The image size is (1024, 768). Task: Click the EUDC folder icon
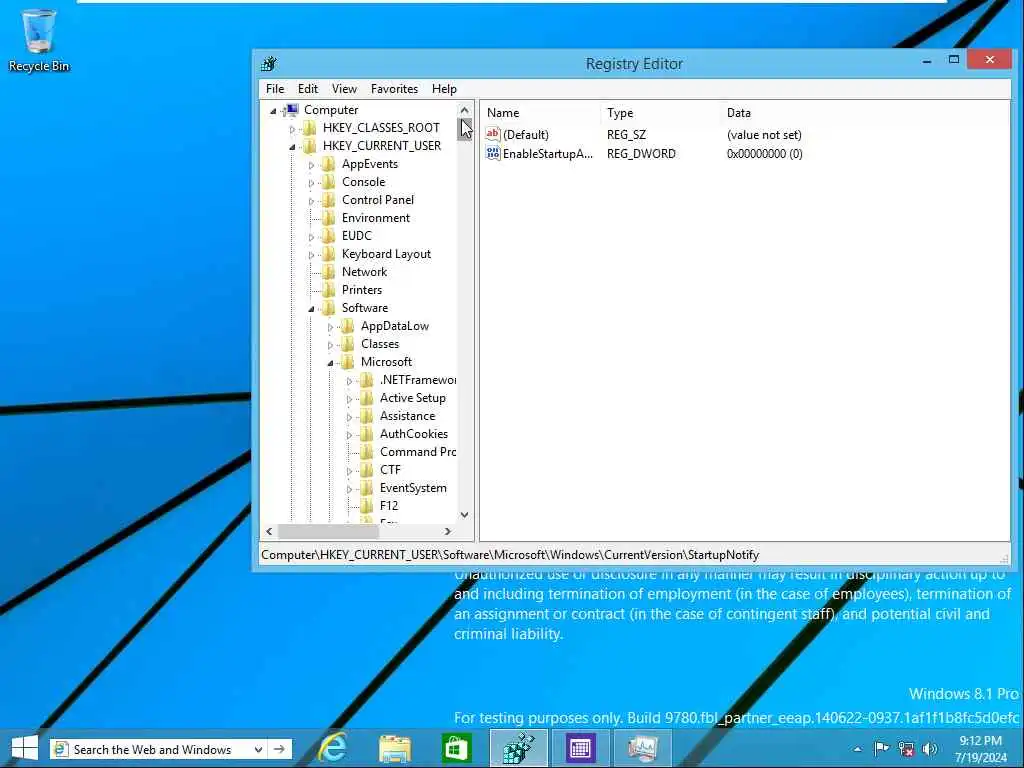tap(329, 236)
